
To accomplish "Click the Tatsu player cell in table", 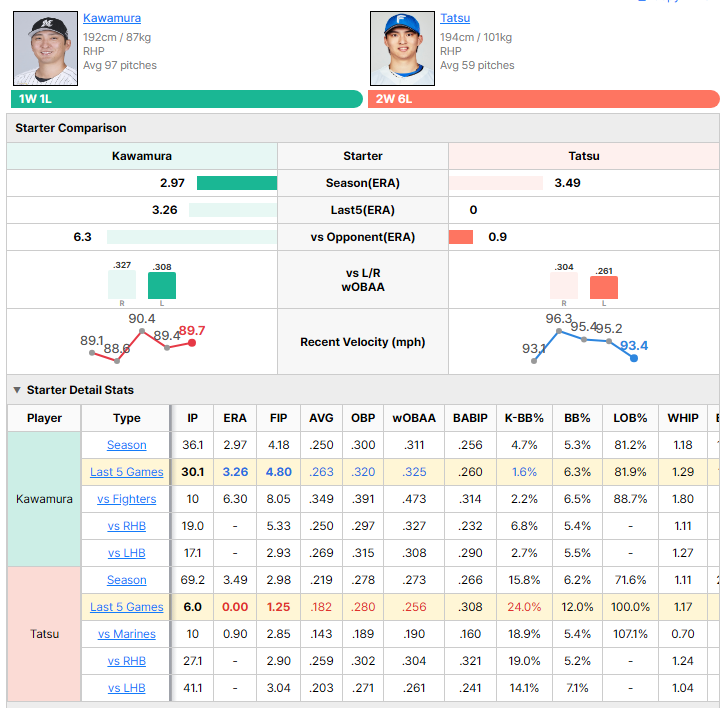I will coord(44,634).
